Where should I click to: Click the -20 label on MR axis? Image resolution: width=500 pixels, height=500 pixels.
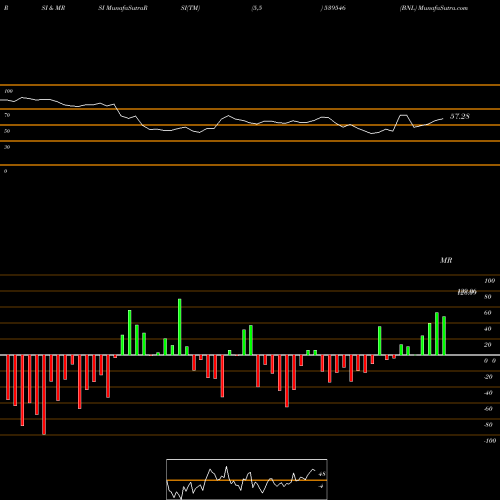(488, 377)
